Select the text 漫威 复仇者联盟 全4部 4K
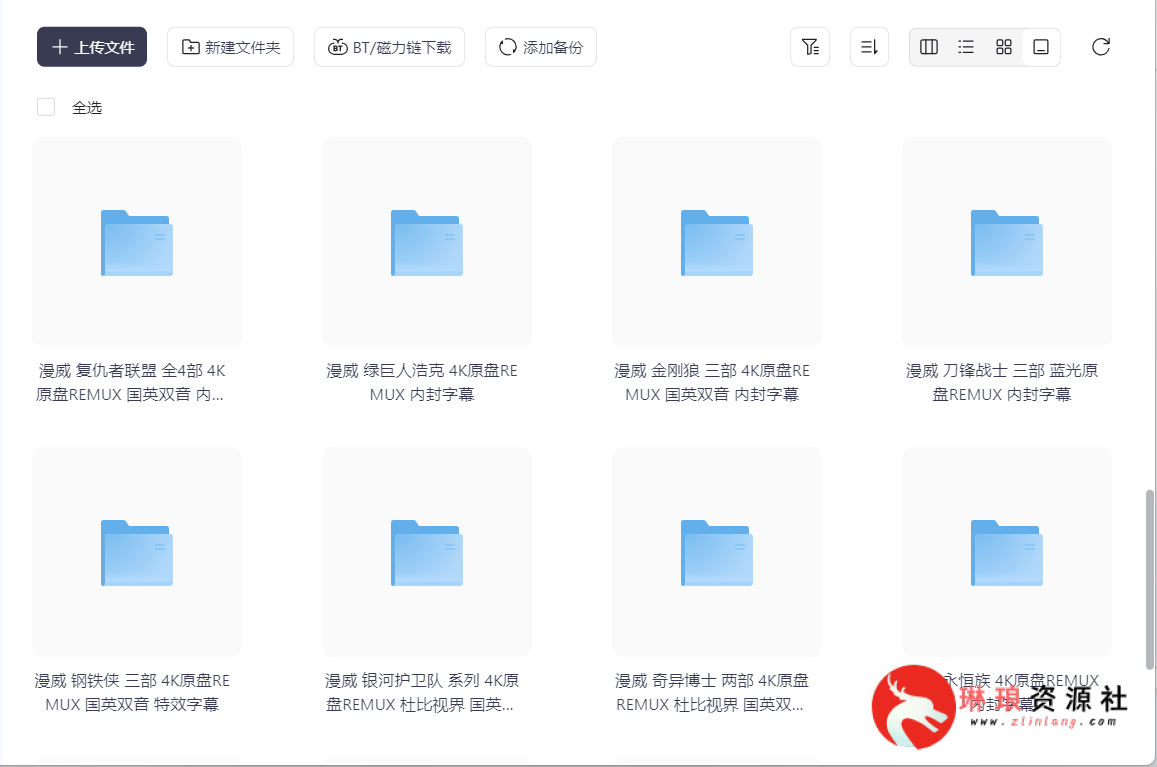This screenshot has height=767, width=1157. click(132, 371)
